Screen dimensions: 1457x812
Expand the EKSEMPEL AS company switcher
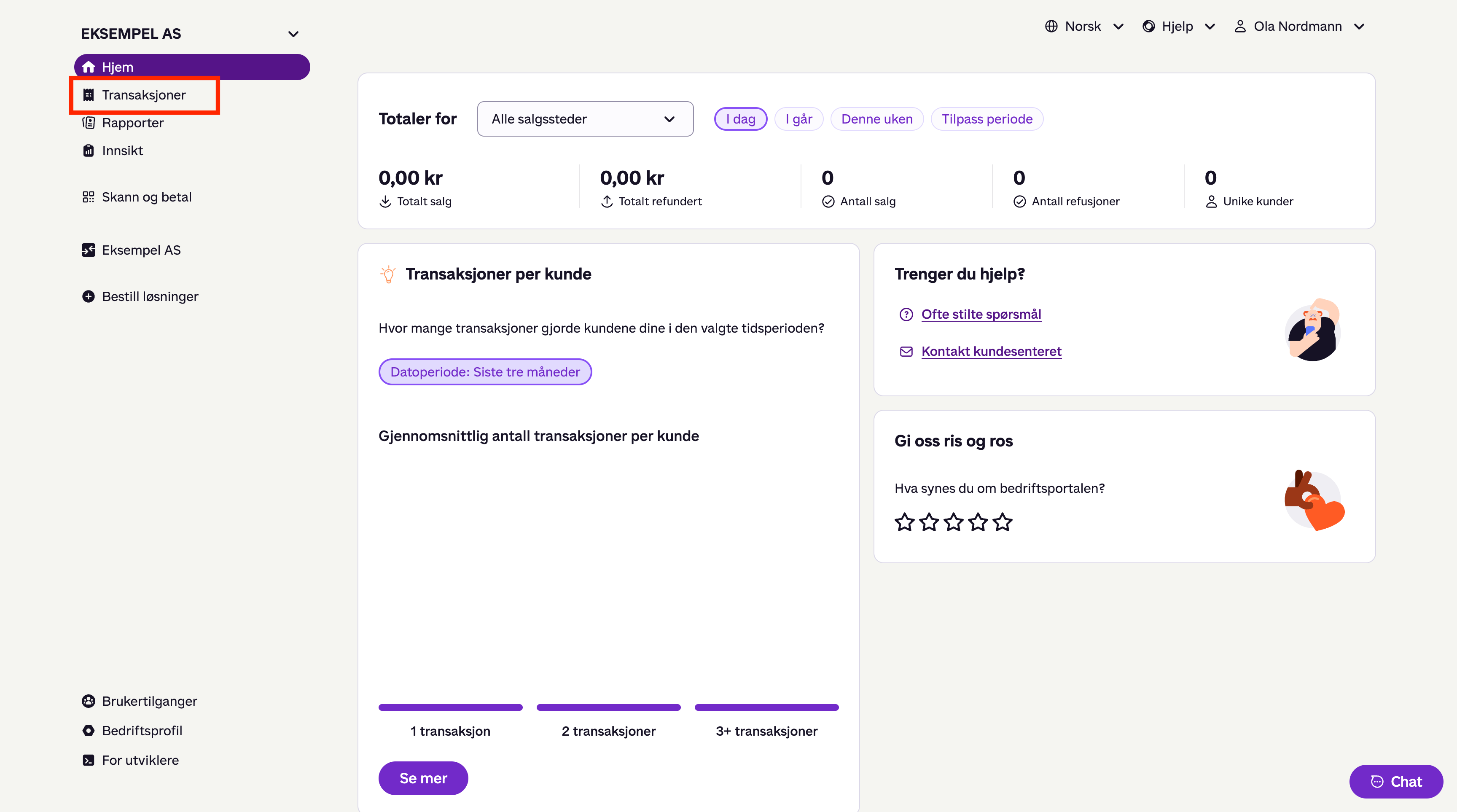293,34
